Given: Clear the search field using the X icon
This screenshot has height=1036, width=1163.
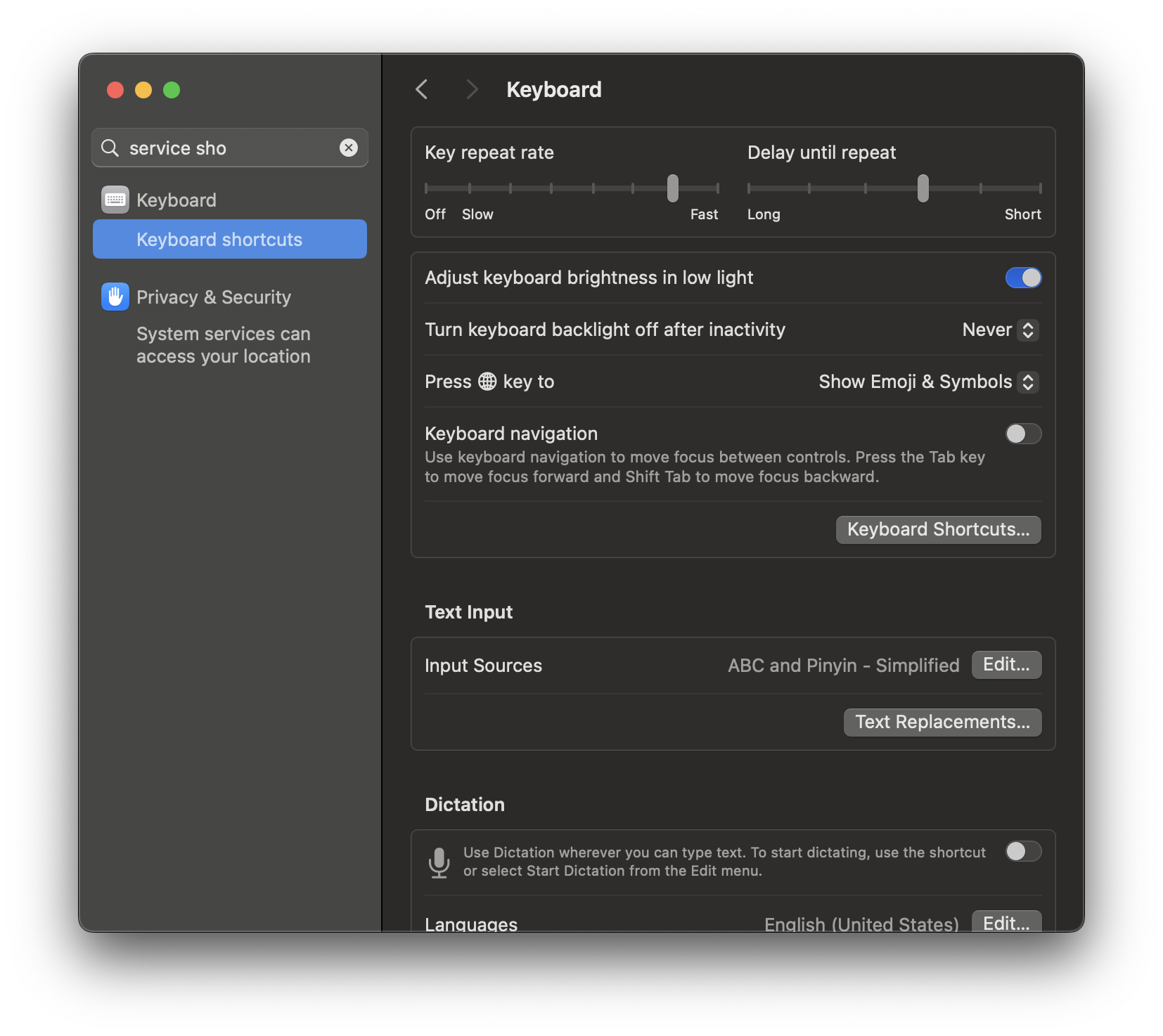Looking at the screenshot, I should click(349, 148).
